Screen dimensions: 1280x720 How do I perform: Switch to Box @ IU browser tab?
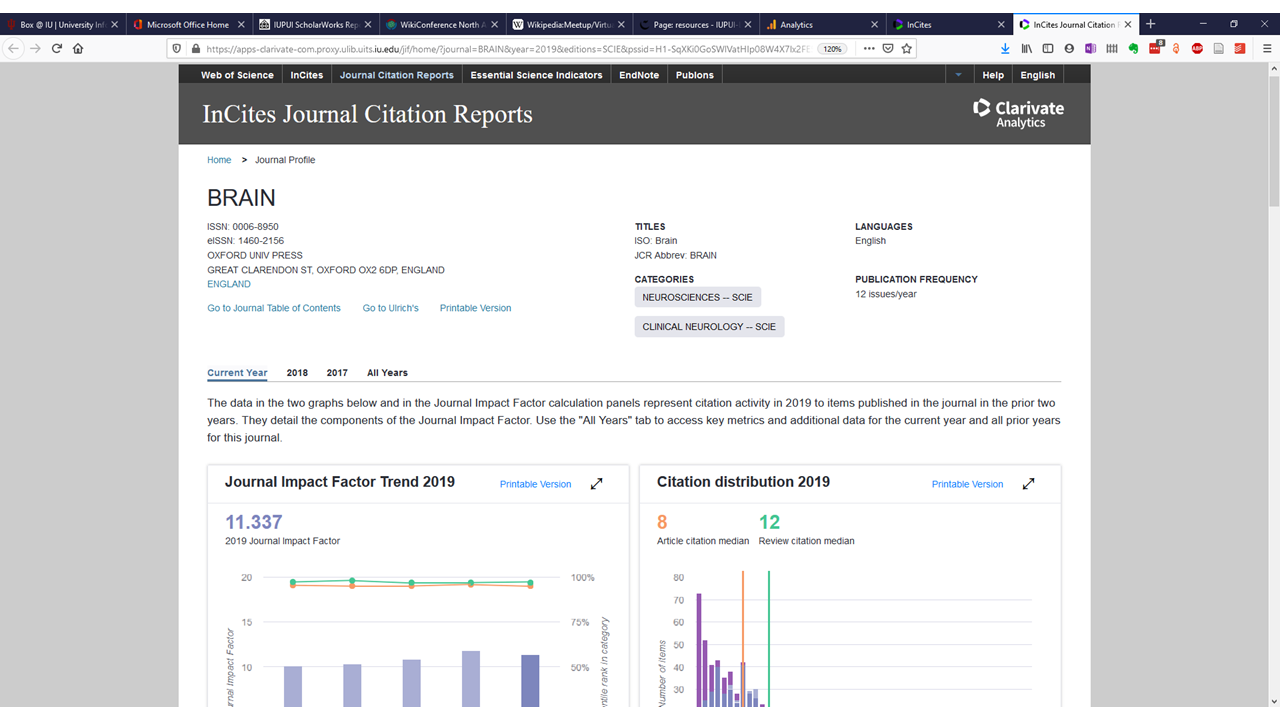61,24
